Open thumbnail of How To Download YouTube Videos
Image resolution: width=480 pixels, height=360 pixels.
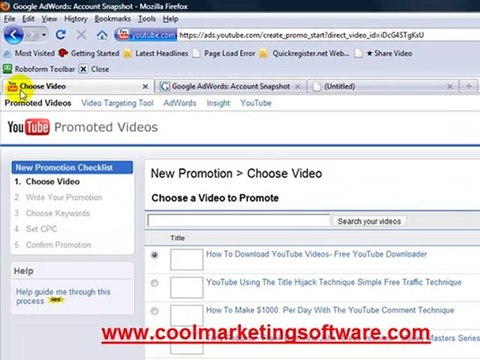[186, 259]
